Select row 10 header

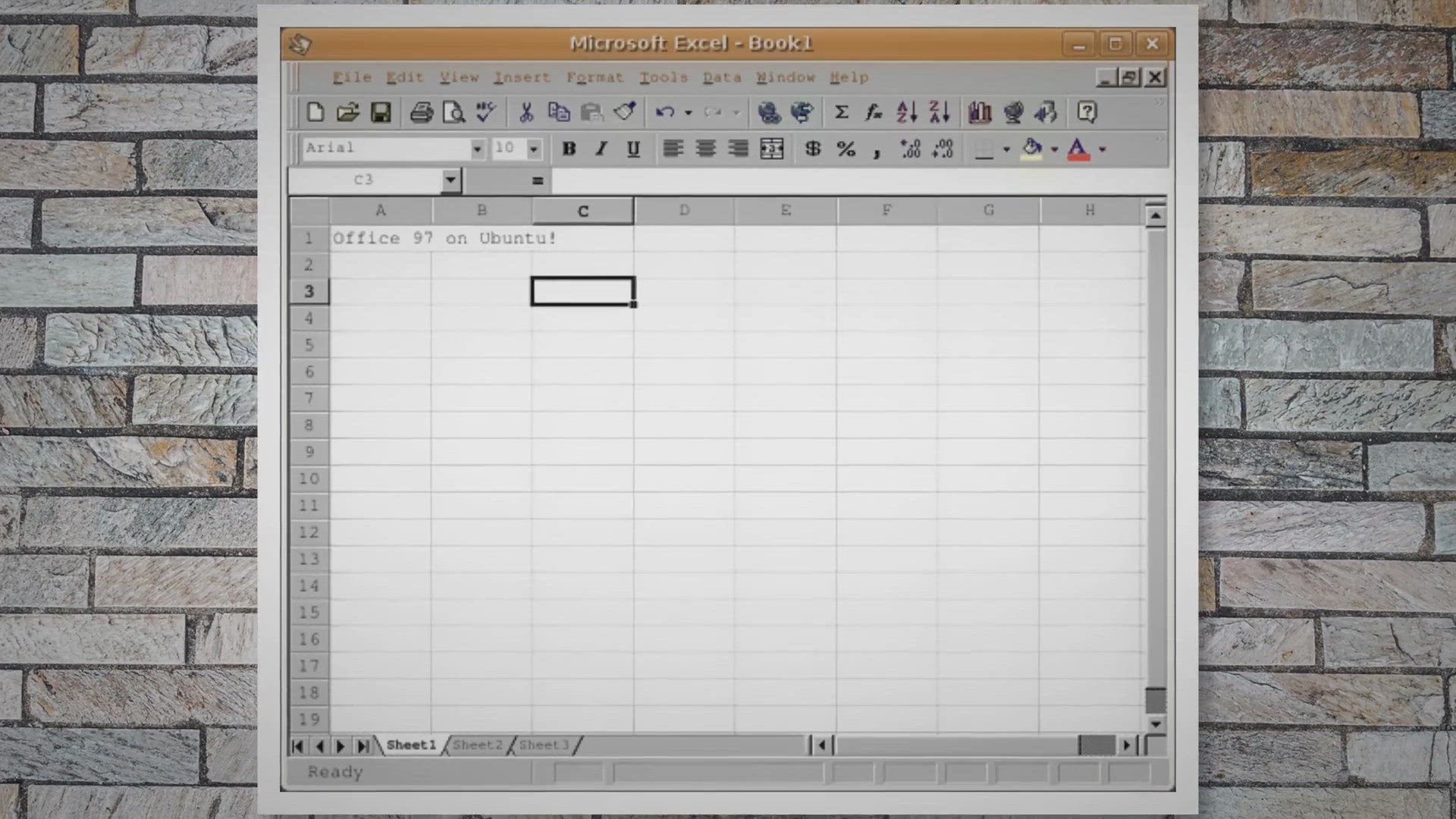click(x=309, y=479)
